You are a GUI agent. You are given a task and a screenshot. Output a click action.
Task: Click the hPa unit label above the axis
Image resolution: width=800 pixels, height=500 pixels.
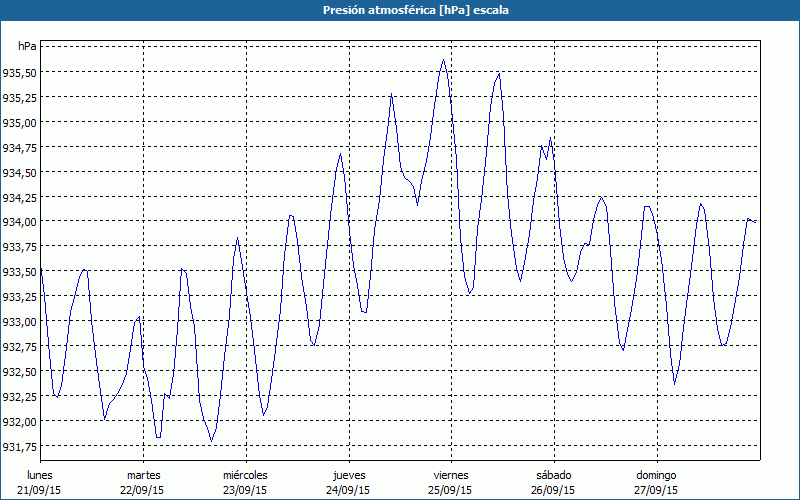(27, 47)
